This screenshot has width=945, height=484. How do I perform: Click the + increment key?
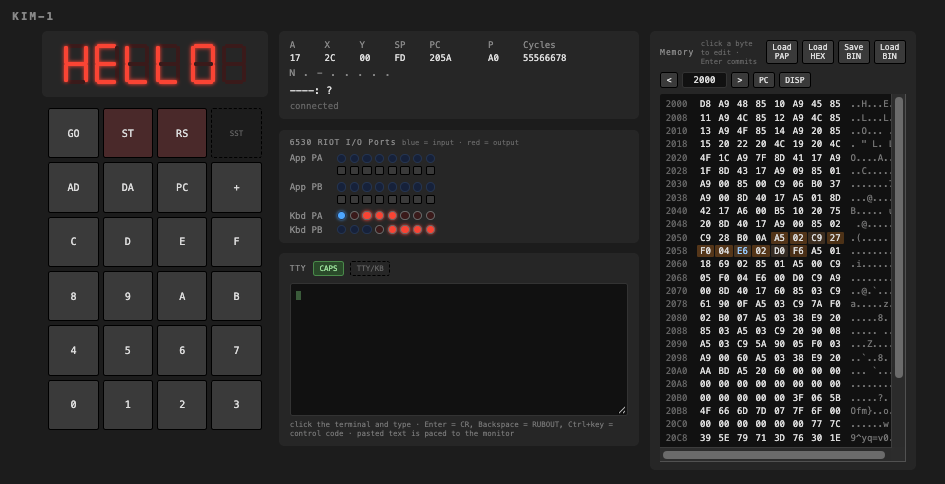pos(236,187)
